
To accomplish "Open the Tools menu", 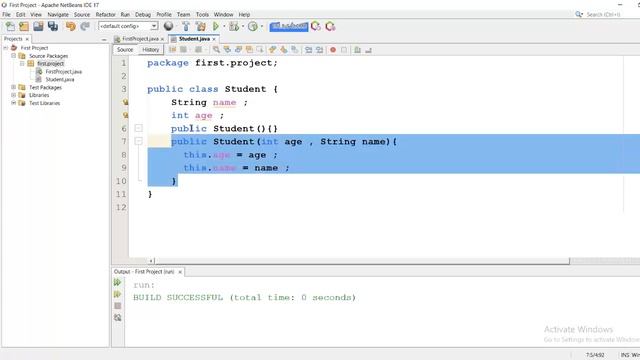I will click(x=202, y=14).
